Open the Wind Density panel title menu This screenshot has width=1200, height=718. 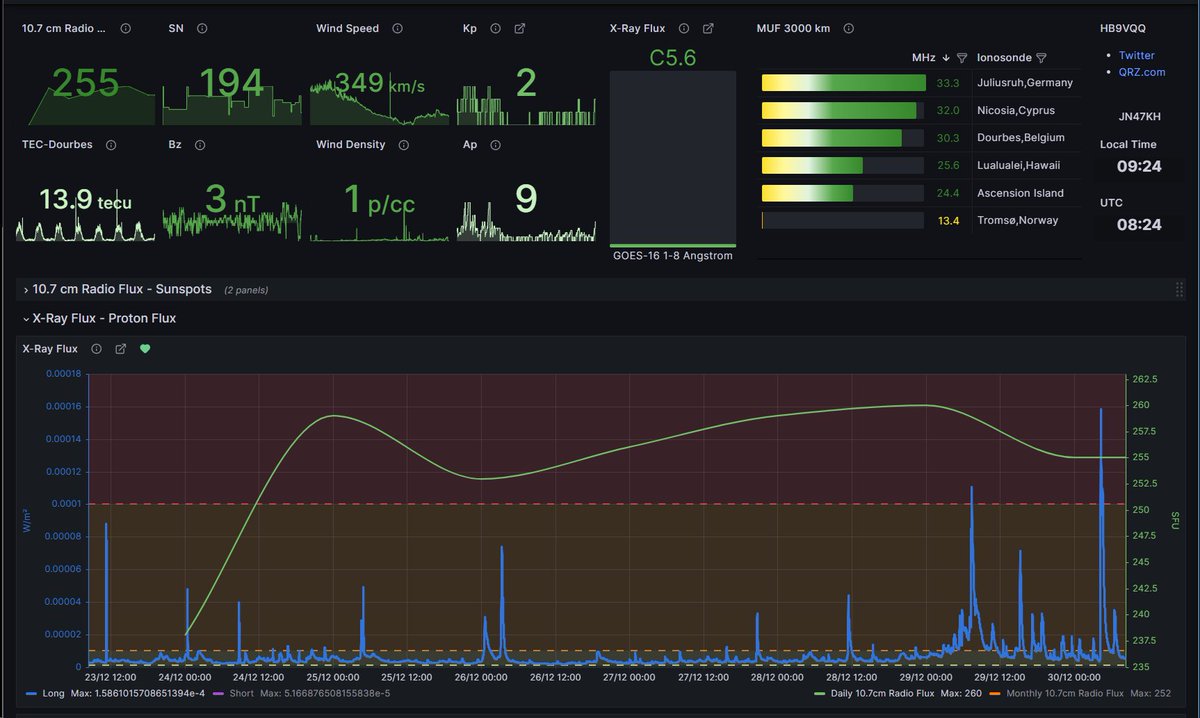[351, 145]
